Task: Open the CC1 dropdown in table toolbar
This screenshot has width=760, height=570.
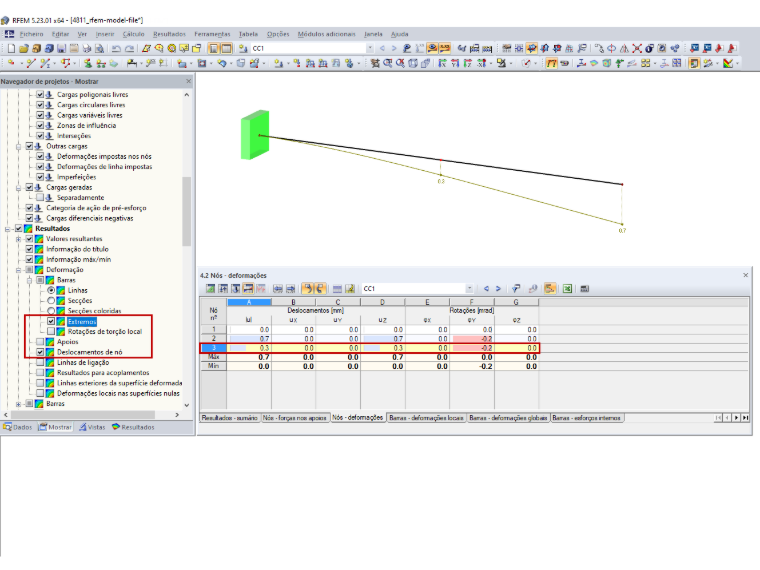Action: pyautogui.click(x=469, y=289)
